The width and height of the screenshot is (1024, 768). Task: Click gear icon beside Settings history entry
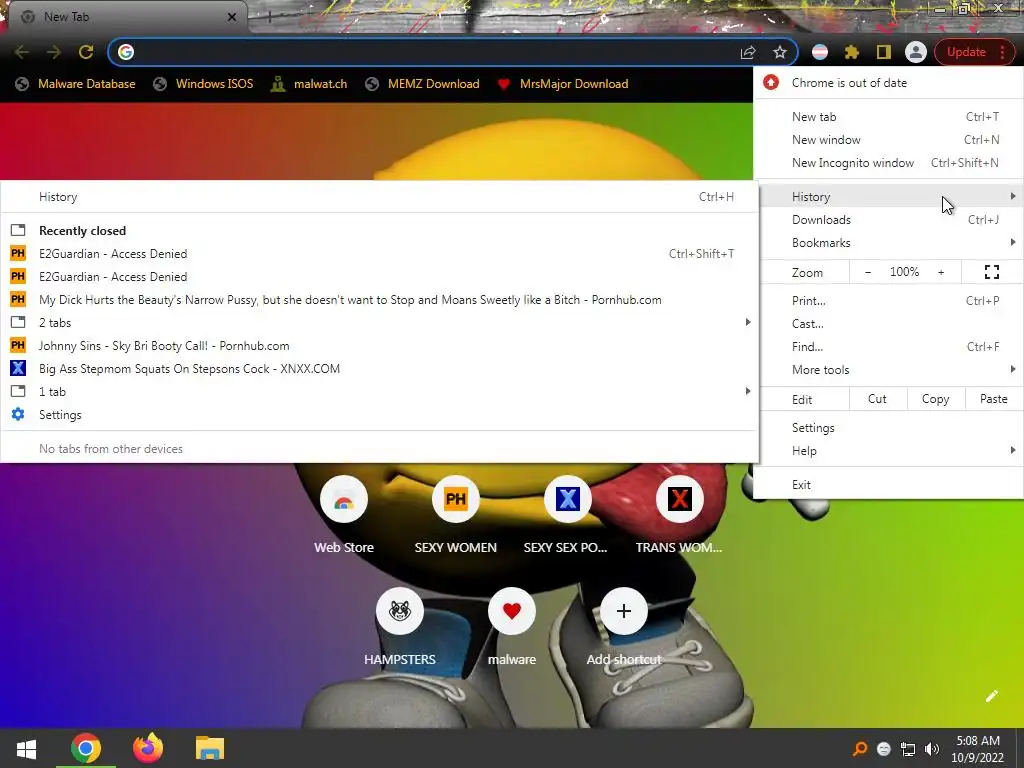coord(18,414)
